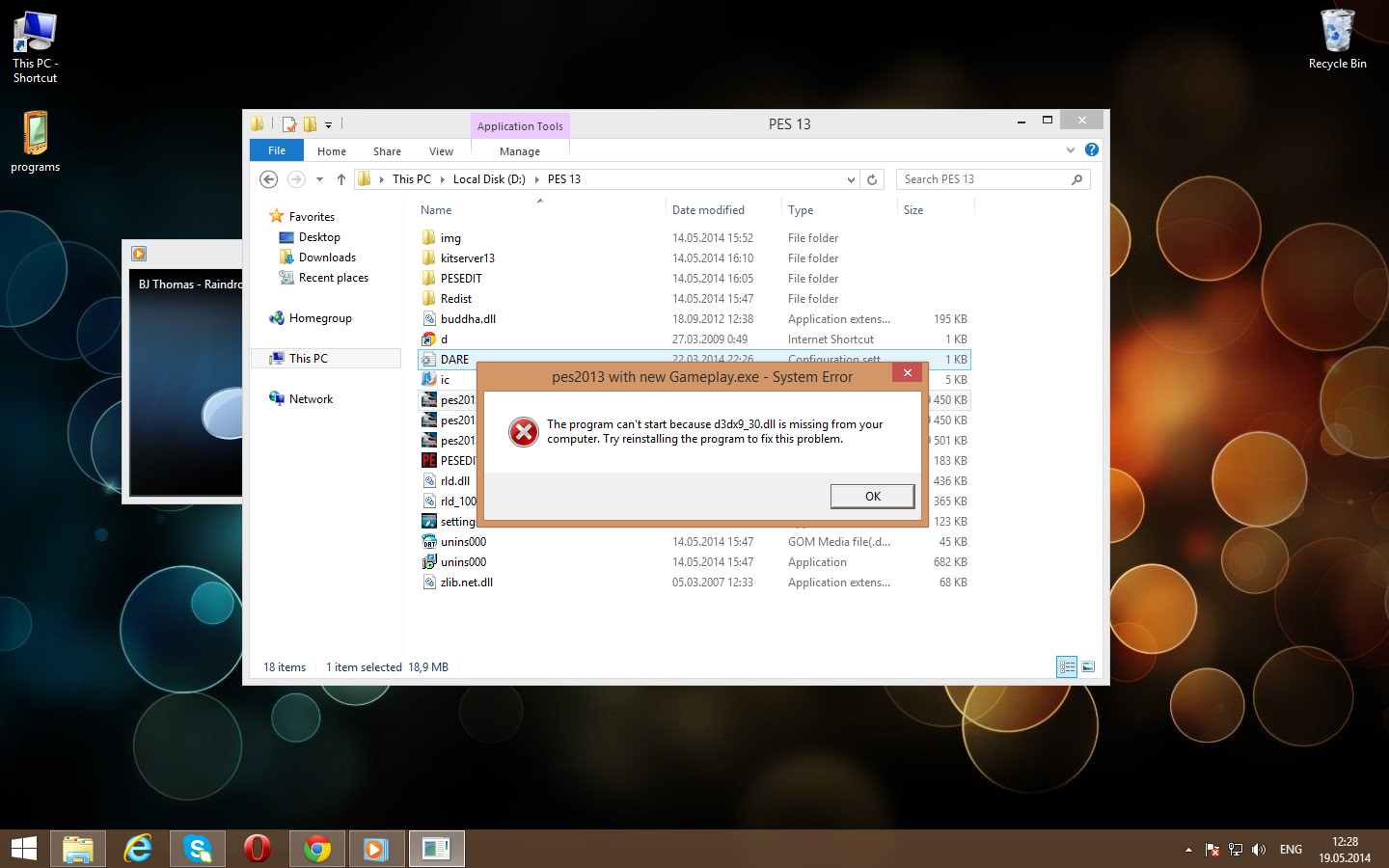Open the View ribbon tab
The width and height of the screenshot is (1389, 868).
441,151
